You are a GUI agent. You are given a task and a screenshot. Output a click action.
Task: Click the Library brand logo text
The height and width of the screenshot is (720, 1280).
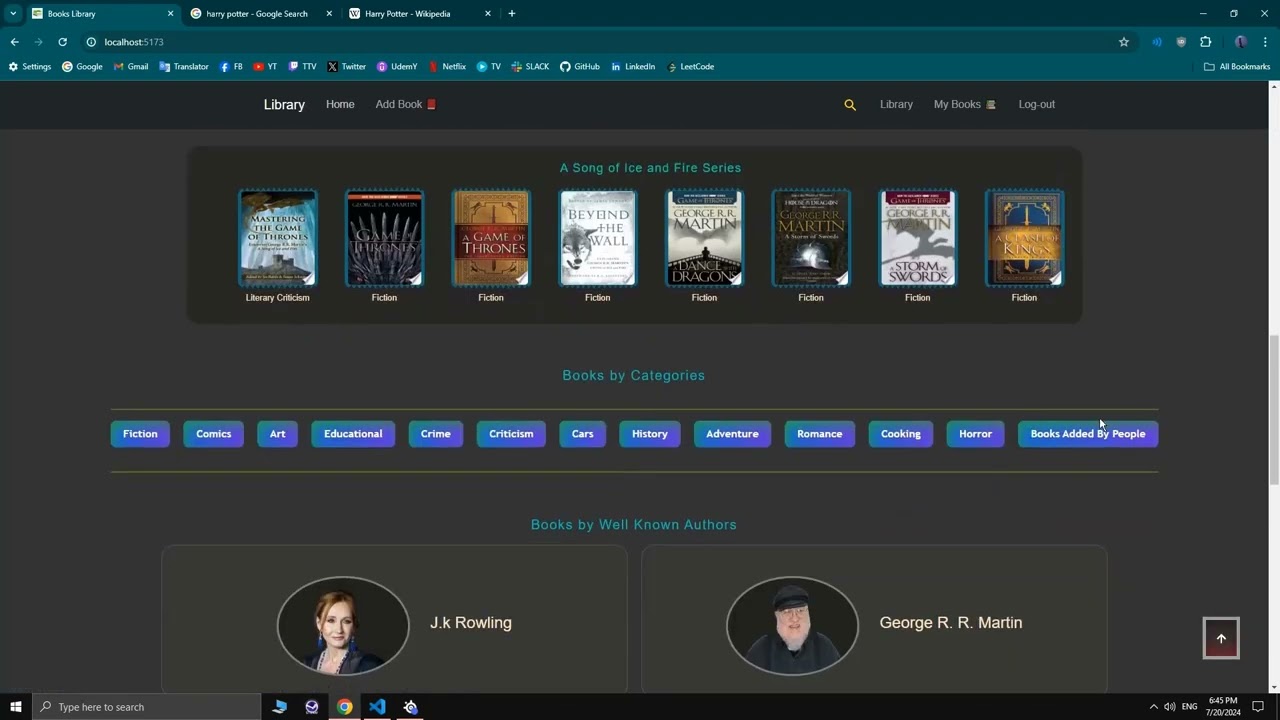[x=284, y=105]
